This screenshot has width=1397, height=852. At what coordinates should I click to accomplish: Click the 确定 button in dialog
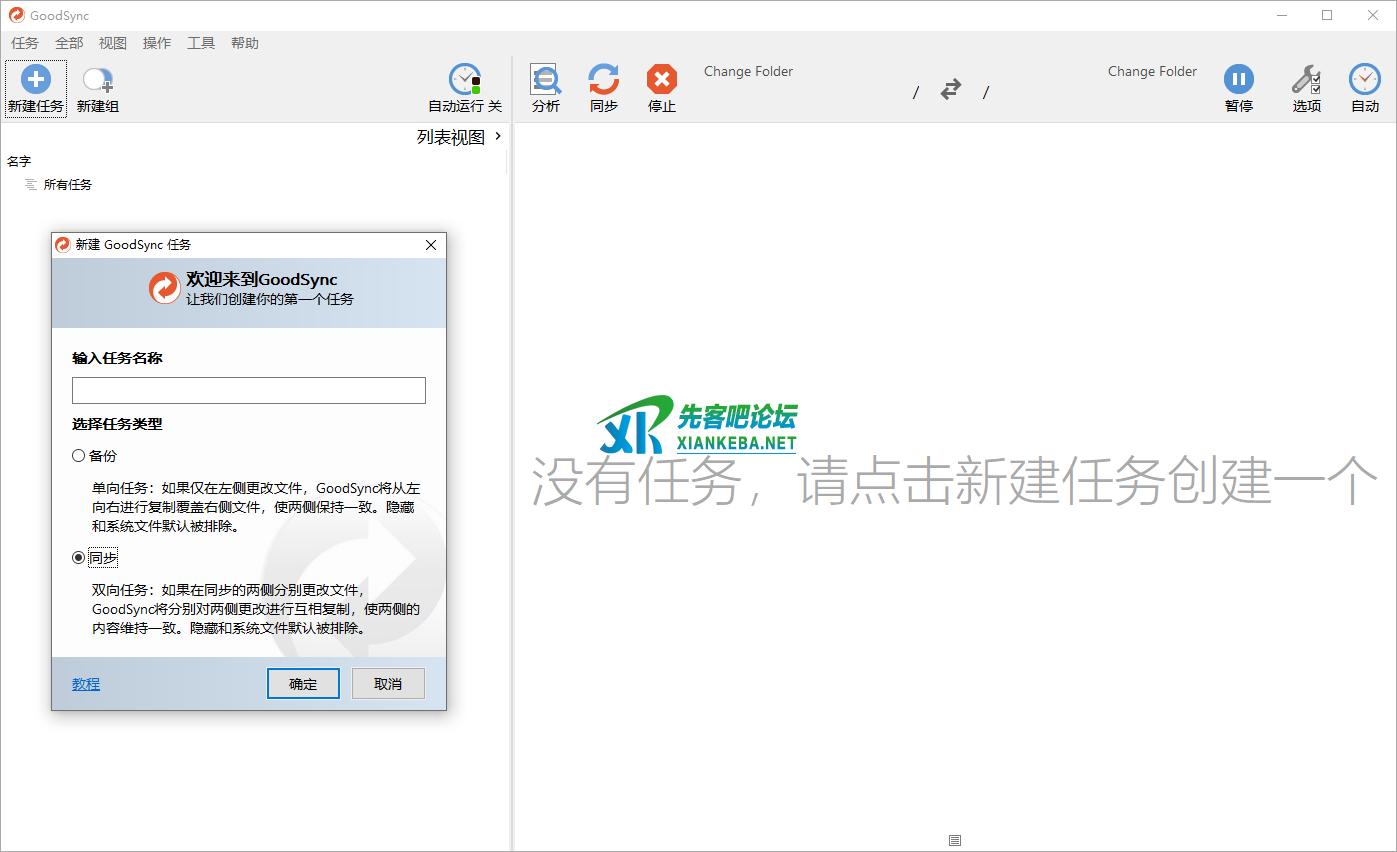(303, 684)
